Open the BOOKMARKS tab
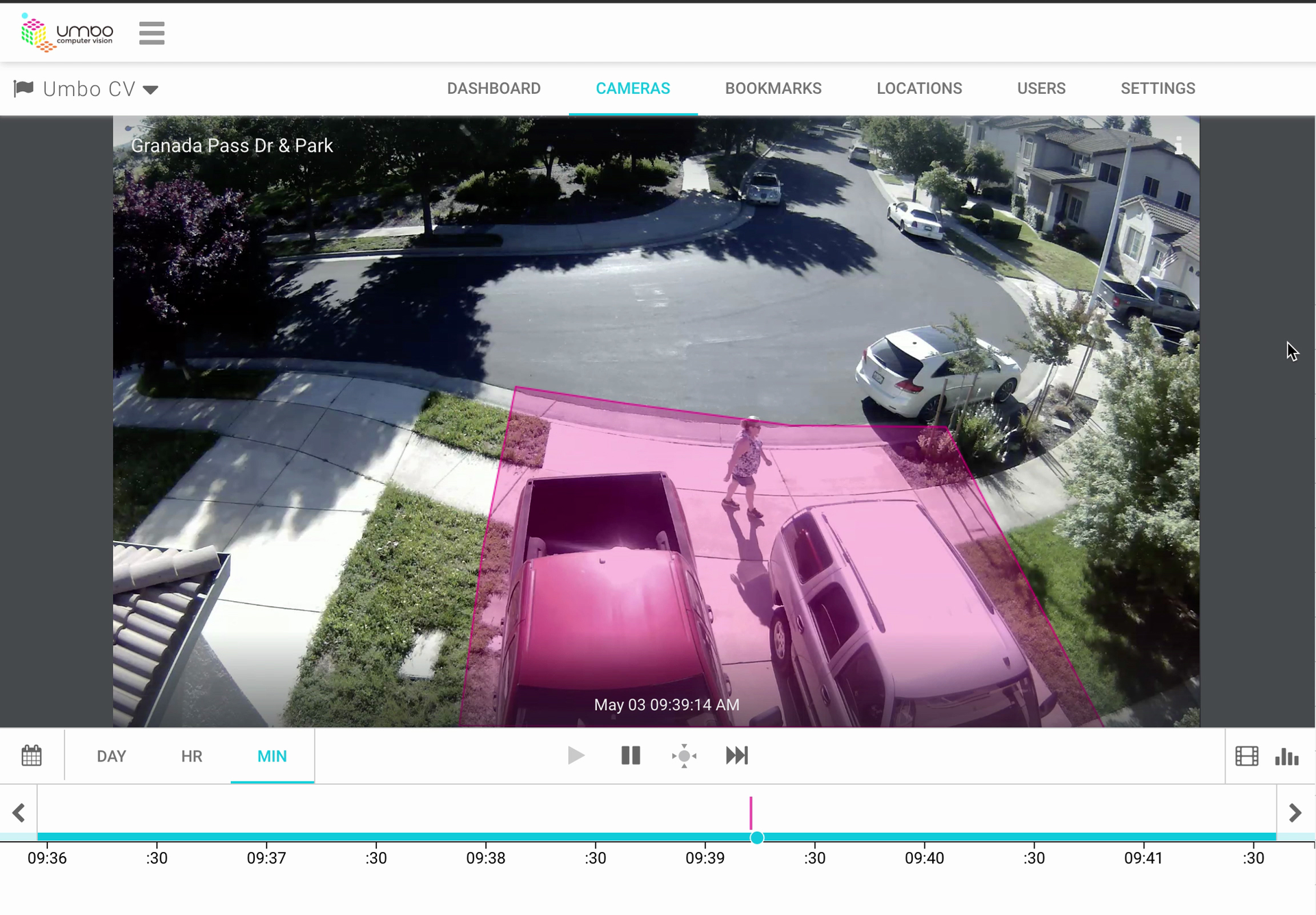1316x915 pixels. coord(773,88)
